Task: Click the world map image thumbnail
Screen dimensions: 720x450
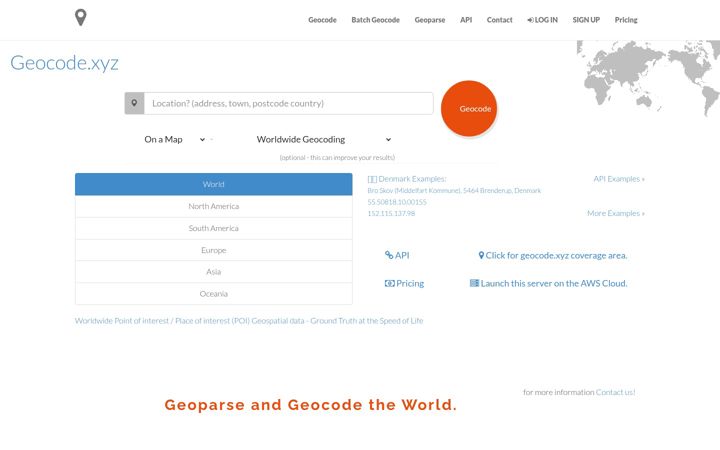Action: [x=648, y=78]
